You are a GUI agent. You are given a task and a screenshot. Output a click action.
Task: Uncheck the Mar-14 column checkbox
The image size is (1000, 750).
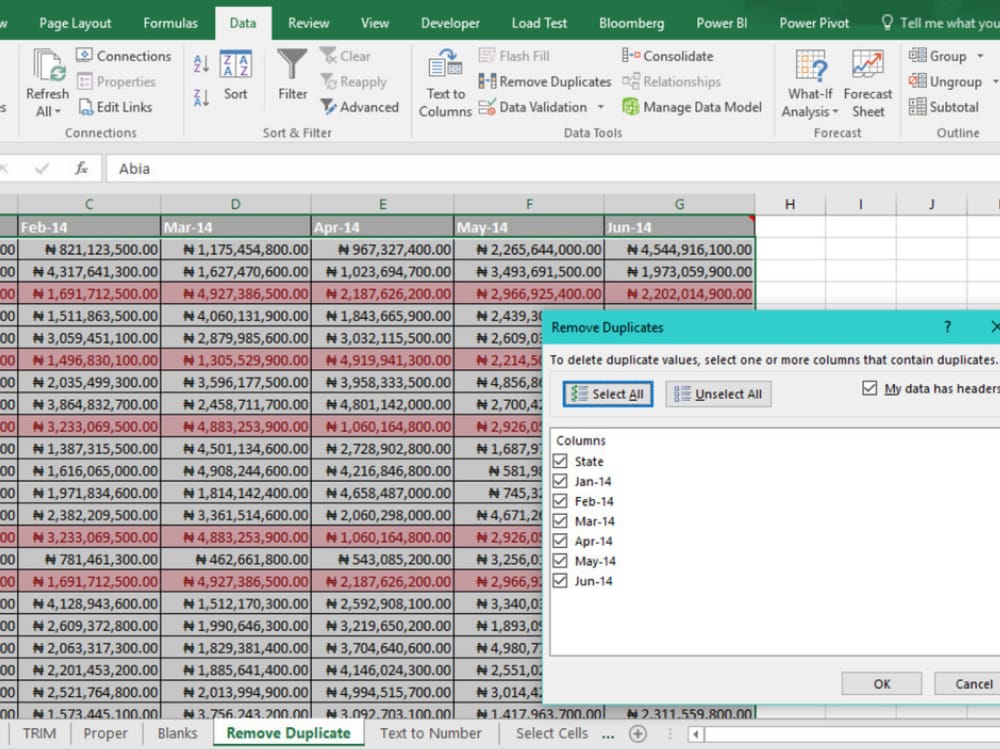pos(561,520)
